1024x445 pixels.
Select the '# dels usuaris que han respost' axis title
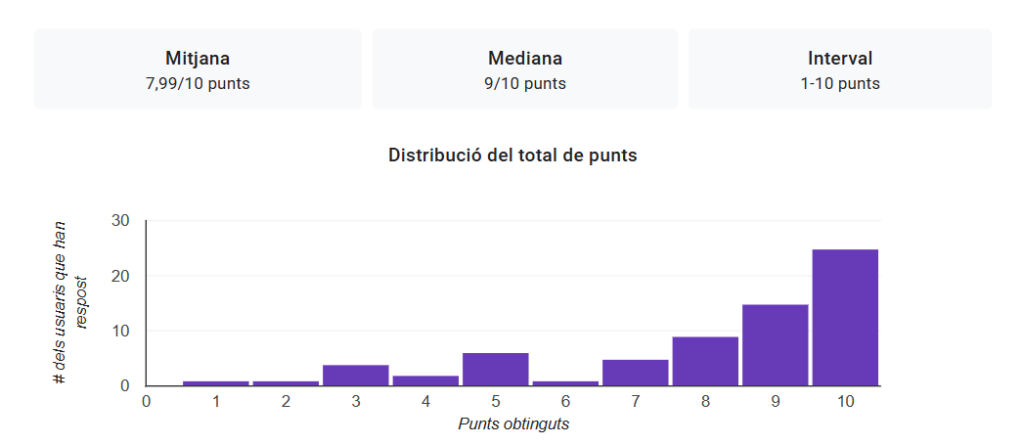pyautogui.click(x=70, y=303)
